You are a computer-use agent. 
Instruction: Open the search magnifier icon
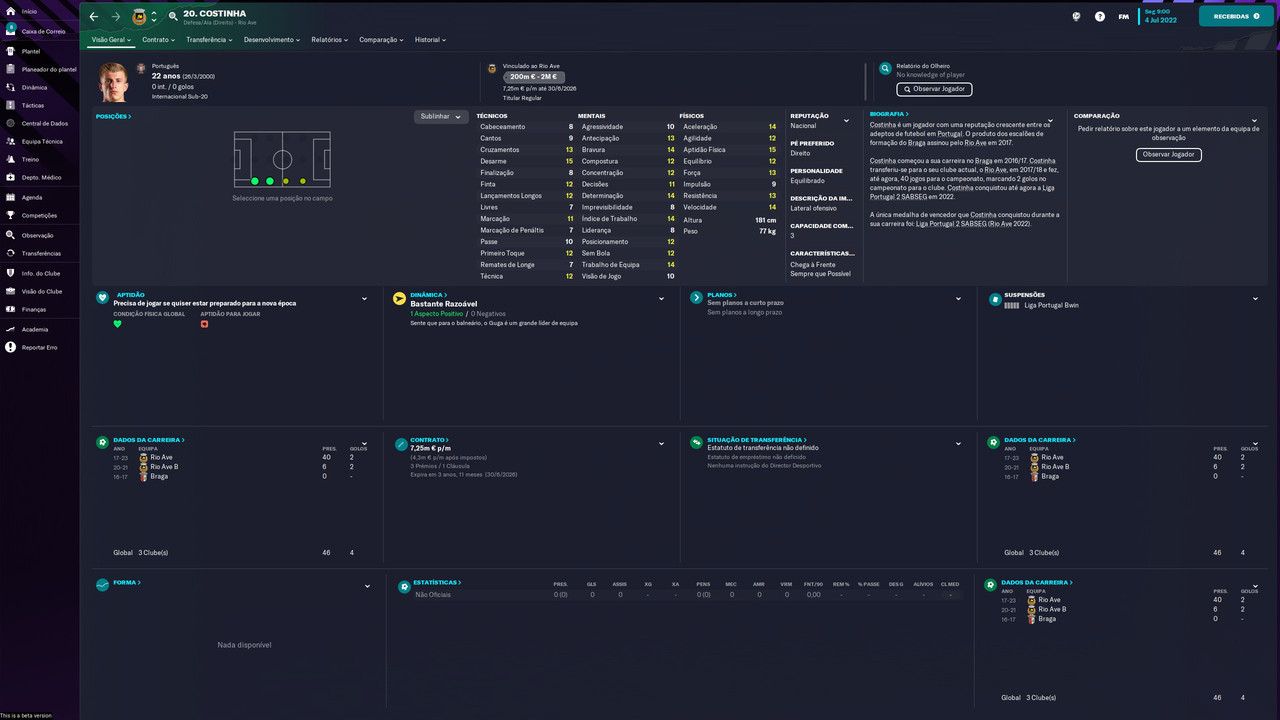coord(173,16)
